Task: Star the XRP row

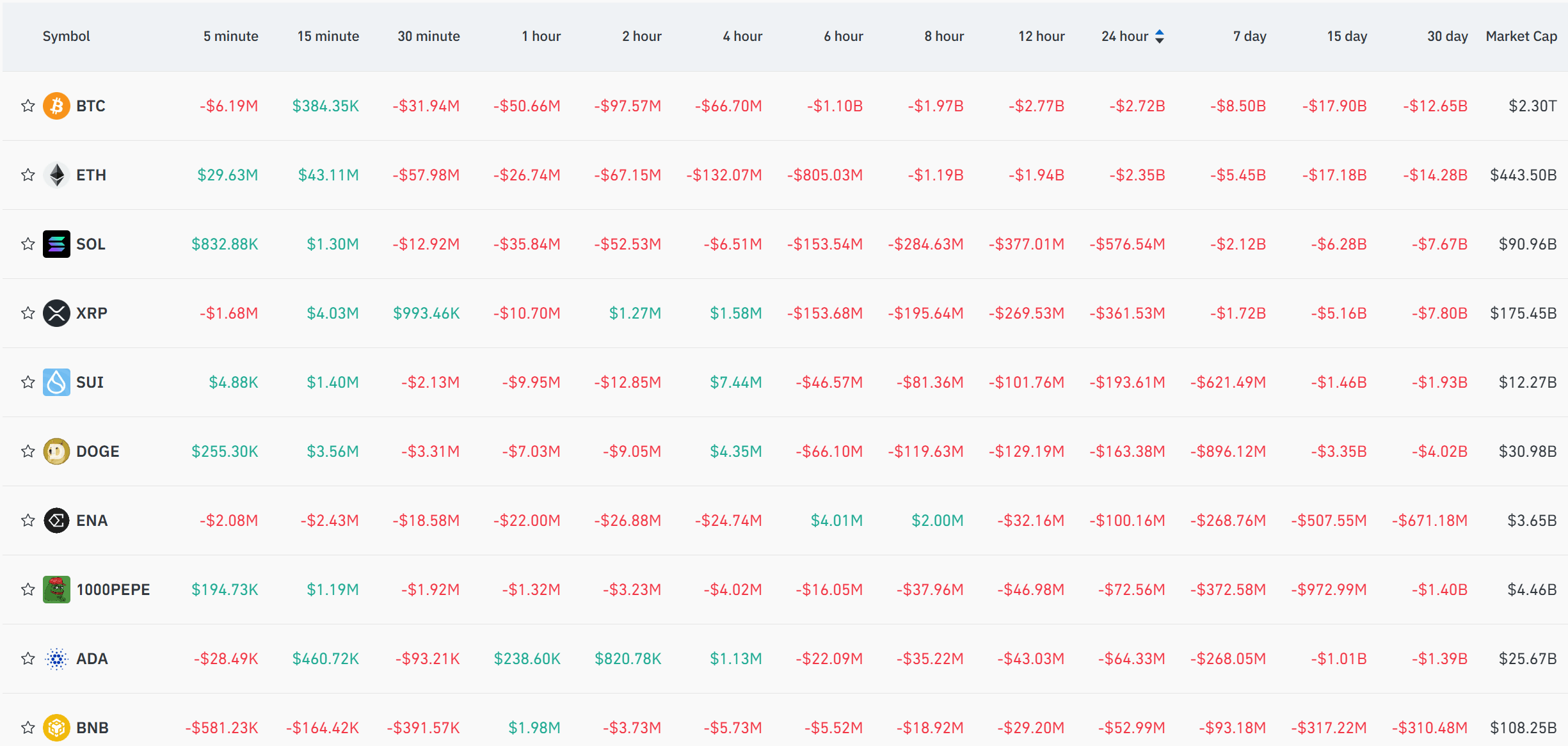Action: [28, 313]
